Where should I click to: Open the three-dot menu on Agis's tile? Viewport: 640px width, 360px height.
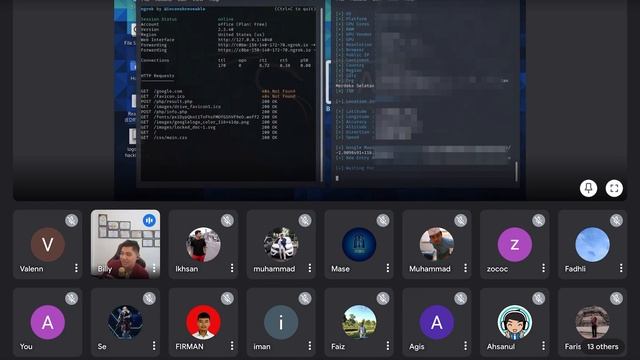click(465, 346)
